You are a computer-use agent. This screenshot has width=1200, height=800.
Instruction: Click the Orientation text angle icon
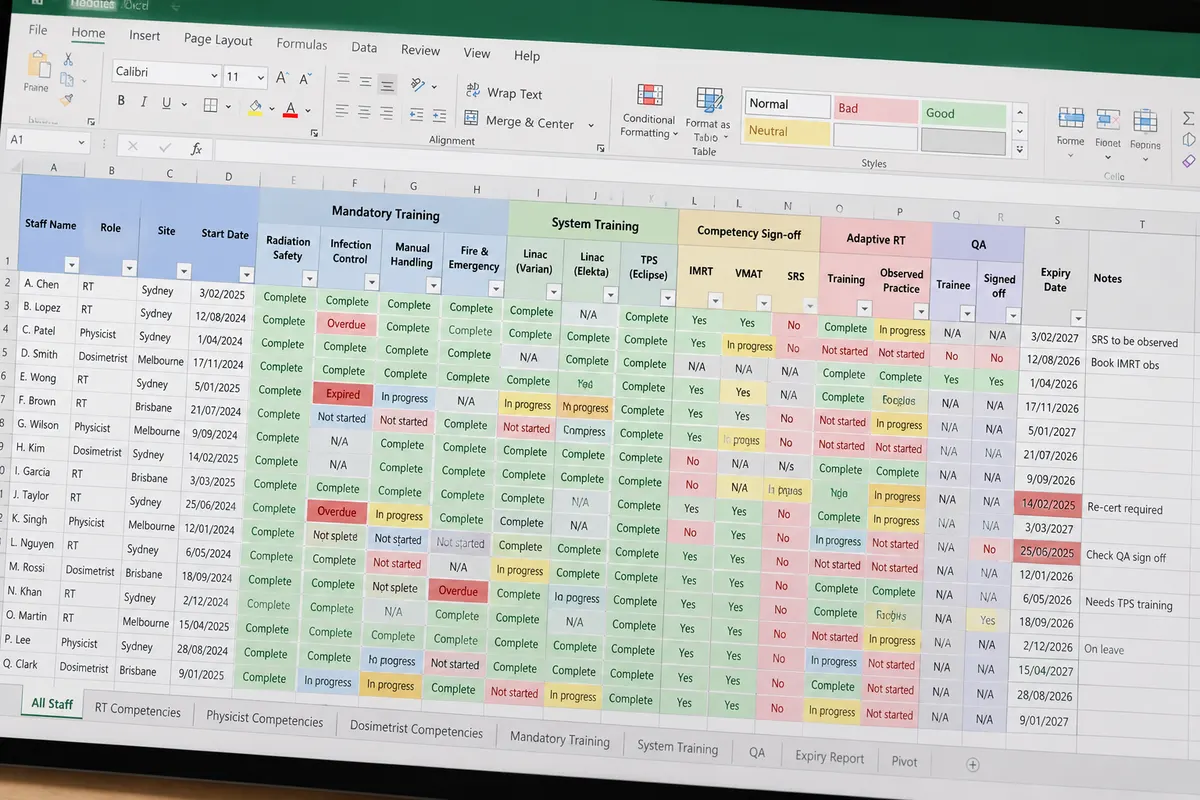pyautogui.click(x=418, y=85)
